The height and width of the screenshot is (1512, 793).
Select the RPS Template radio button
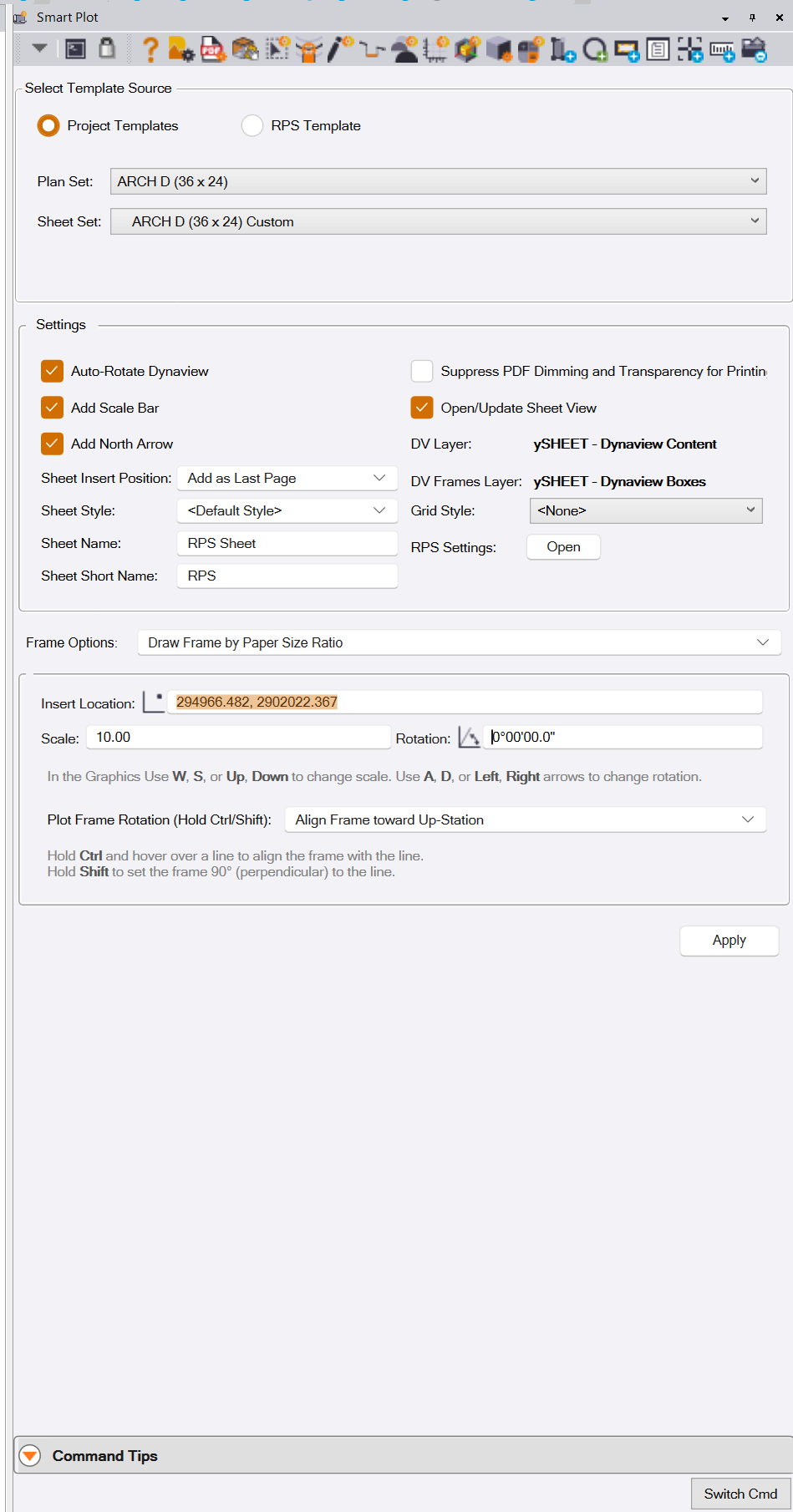pos(252,126)
